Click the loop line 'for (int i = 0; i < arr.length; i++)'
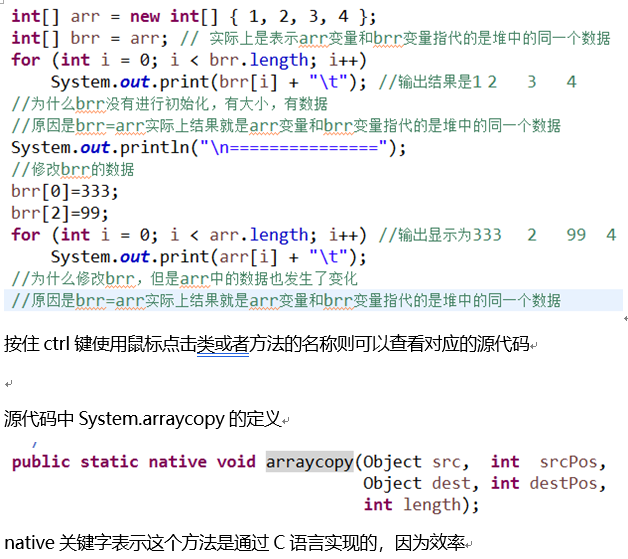Screen dimensions: 628x559 pos(189,235)
